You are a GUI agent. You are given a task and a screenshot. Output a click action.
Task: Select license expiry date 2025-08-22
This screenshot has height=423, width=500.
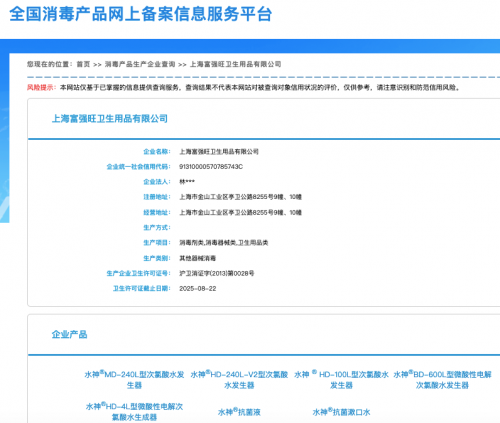click(x=198, y=289)
